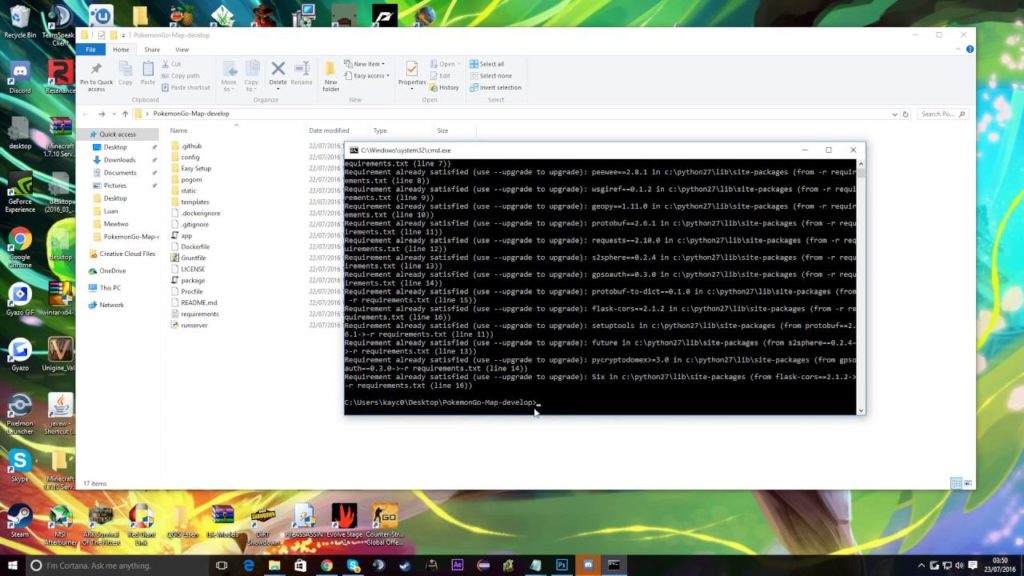1024x576 pixels.
Task: Switch to the View tab
Action: point(184,49)
